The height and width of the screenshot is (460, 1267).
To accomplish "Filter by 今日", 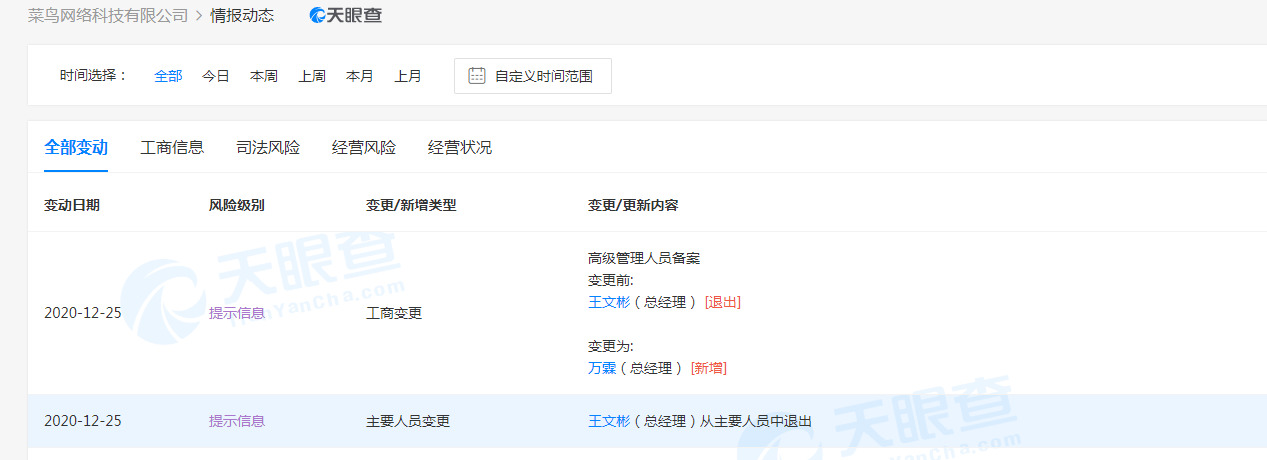I will (x=216, y=76).
